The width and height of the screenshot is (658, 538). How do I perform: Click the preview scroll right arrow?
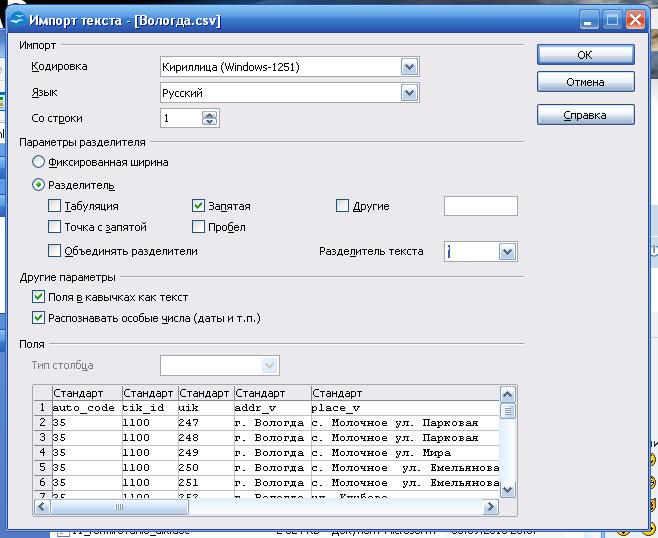point(490,507)
